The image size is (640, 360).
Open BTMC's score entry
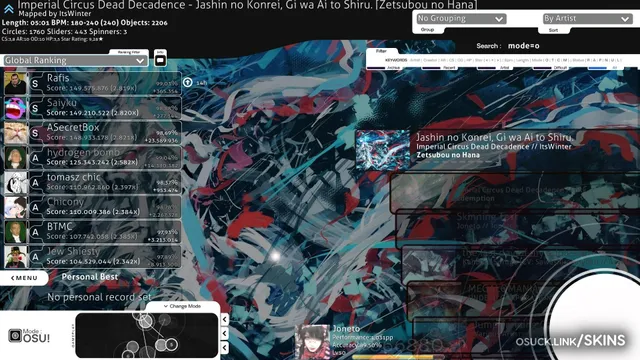[x=93, y=232]
